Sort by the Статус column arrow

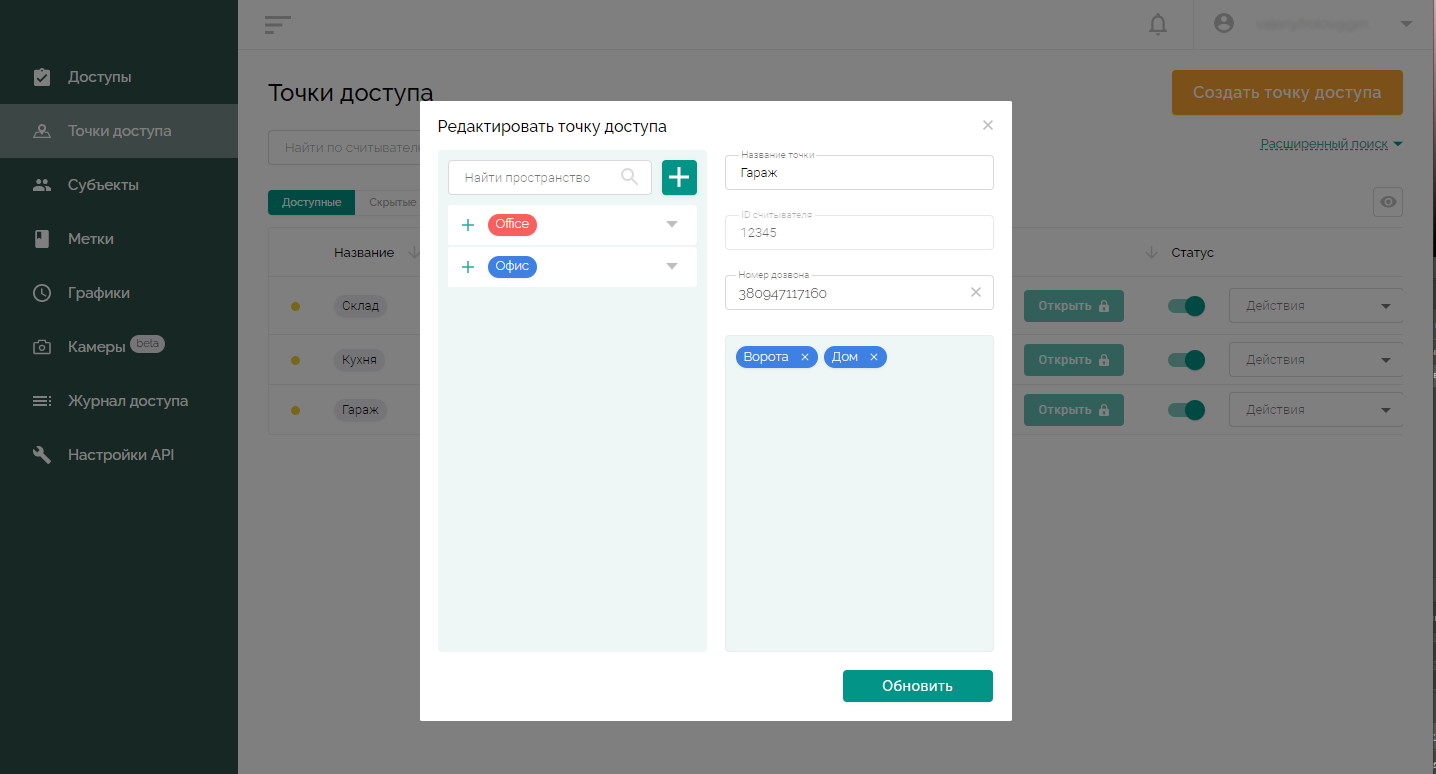click(x=1151, y=253)
